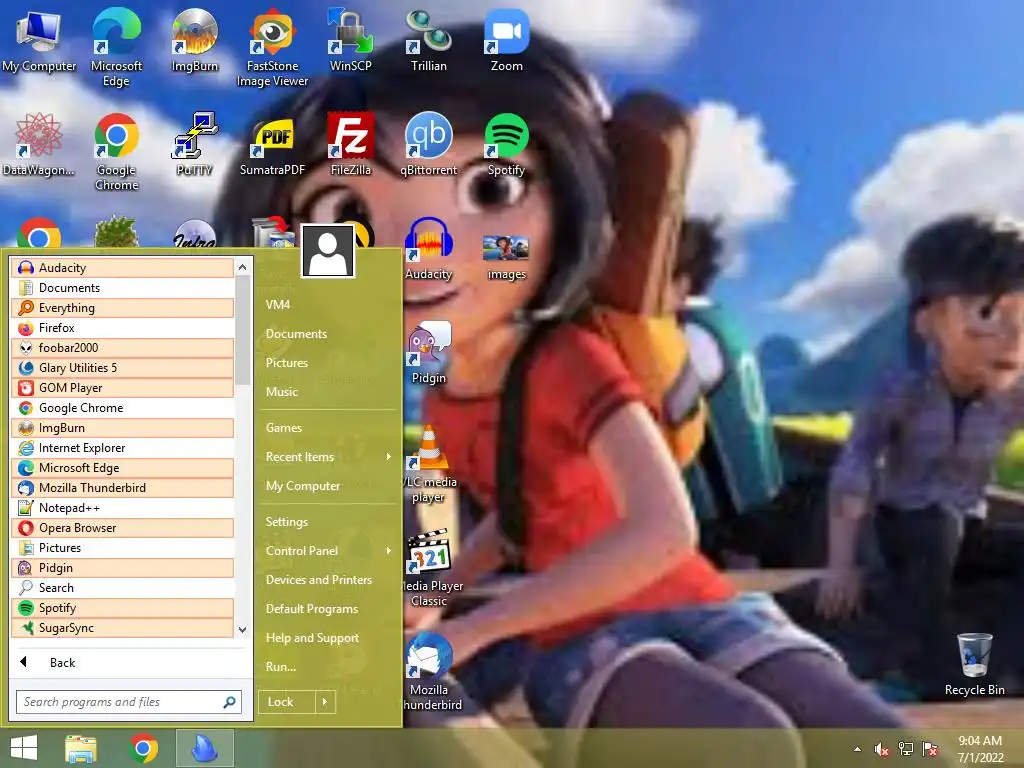Image resolution: width=1024 pixels, height=768 pixels.
Task: Expand the Control Panel submenu
Action: pyautogui.click(x=328, y=551)
